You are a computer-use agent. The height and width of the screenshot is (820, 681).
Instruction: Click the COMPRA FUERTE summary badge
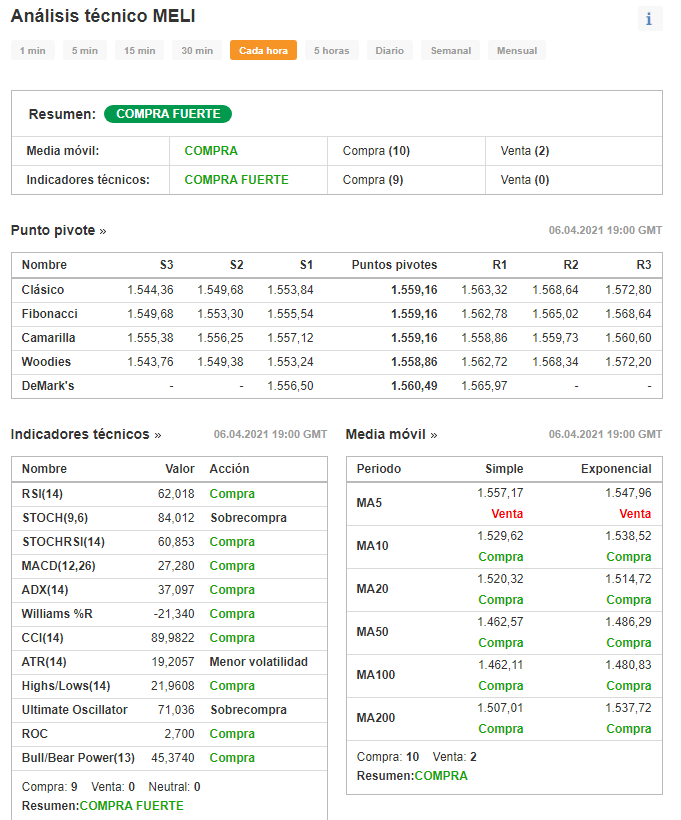[x=168, y=114]
